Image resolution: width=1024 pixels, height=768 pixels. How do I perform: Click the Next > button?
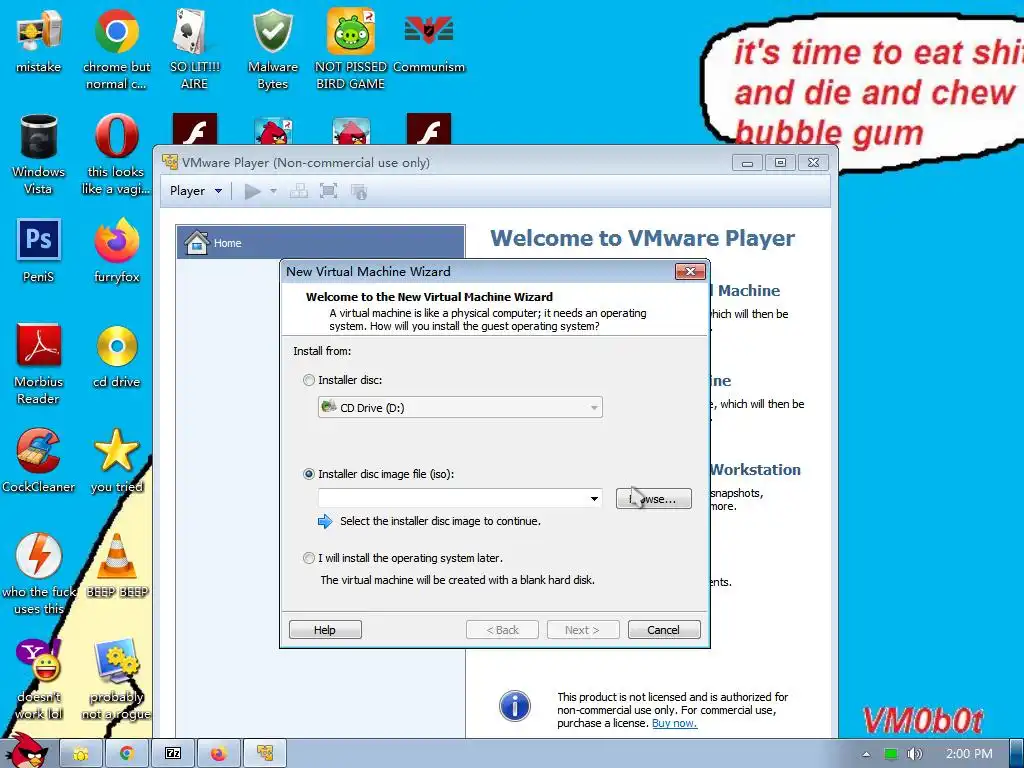click(582, 630)
